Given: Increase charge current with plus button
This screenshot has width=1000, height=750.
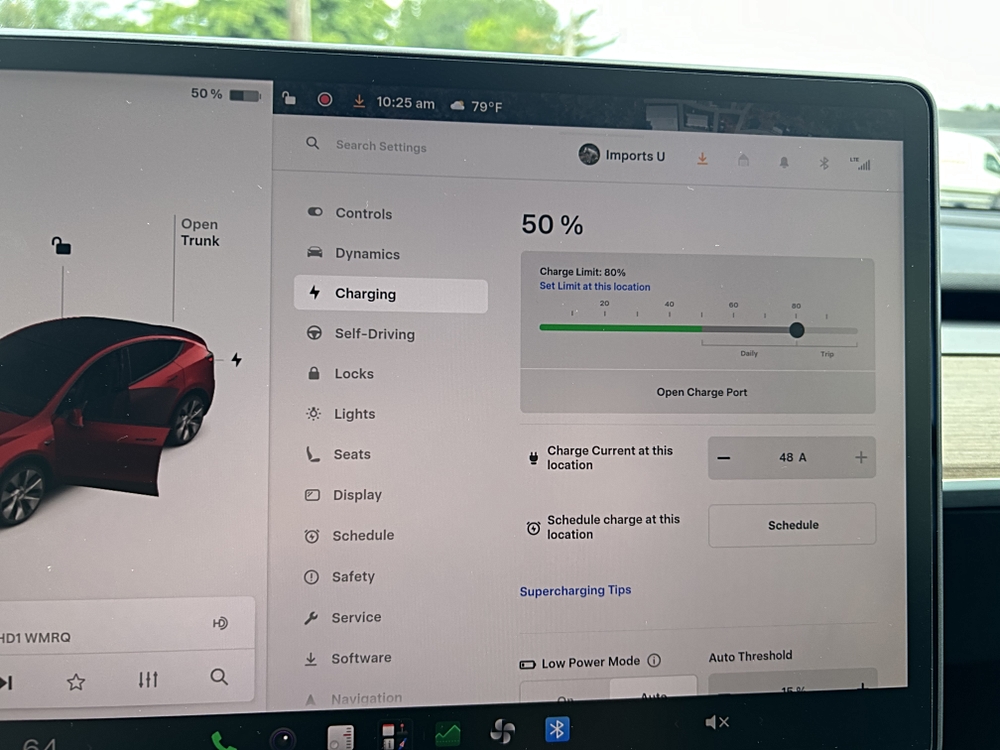Looking at the screenshot, I should coord(861,457).
